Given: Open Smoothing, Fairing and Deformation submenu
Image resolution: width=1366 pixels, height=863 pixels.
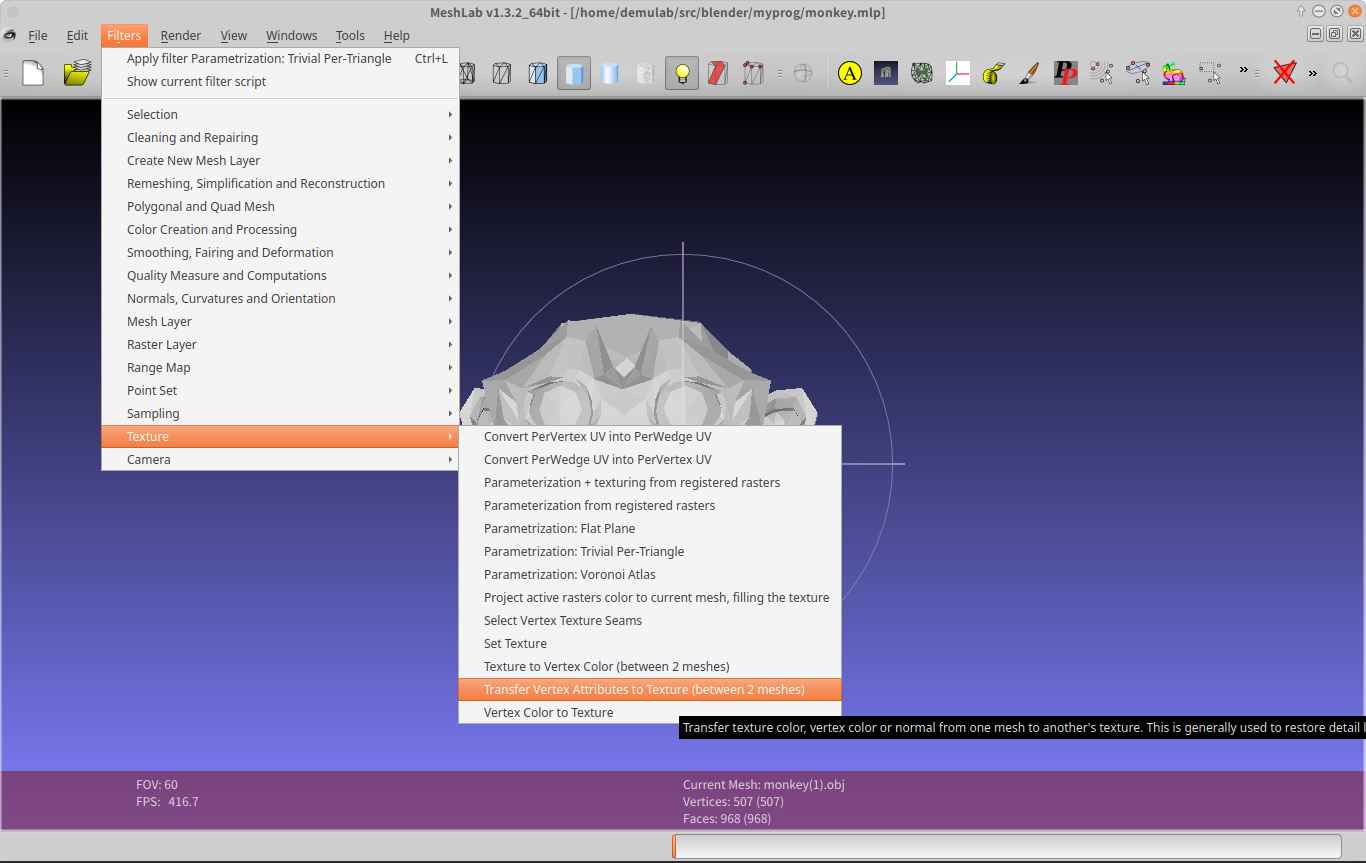Looking at the screenshot, I should pyautogui.click(x=280, y=252).
